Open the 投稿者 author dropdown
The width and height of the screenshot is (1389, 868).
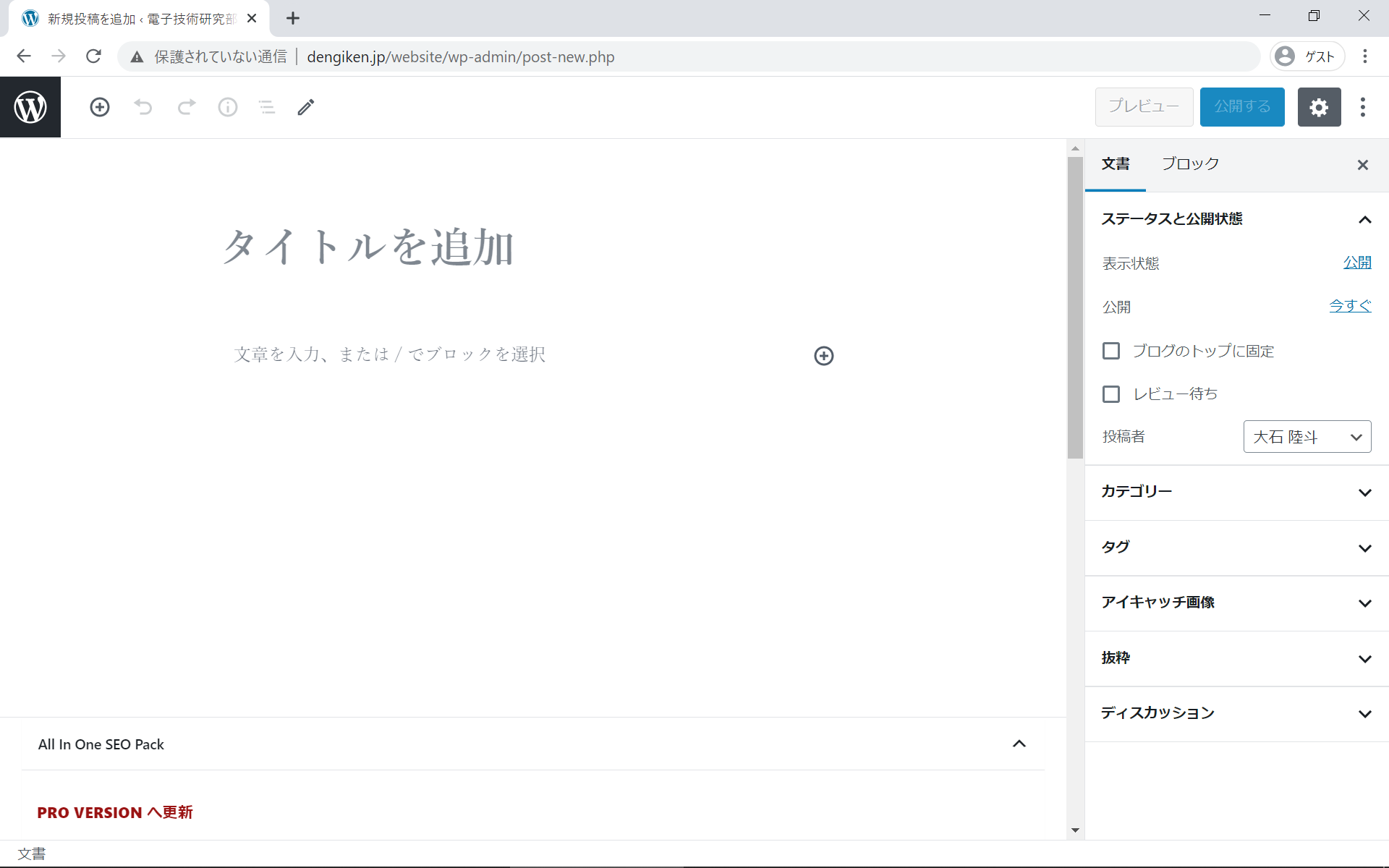1307,437
